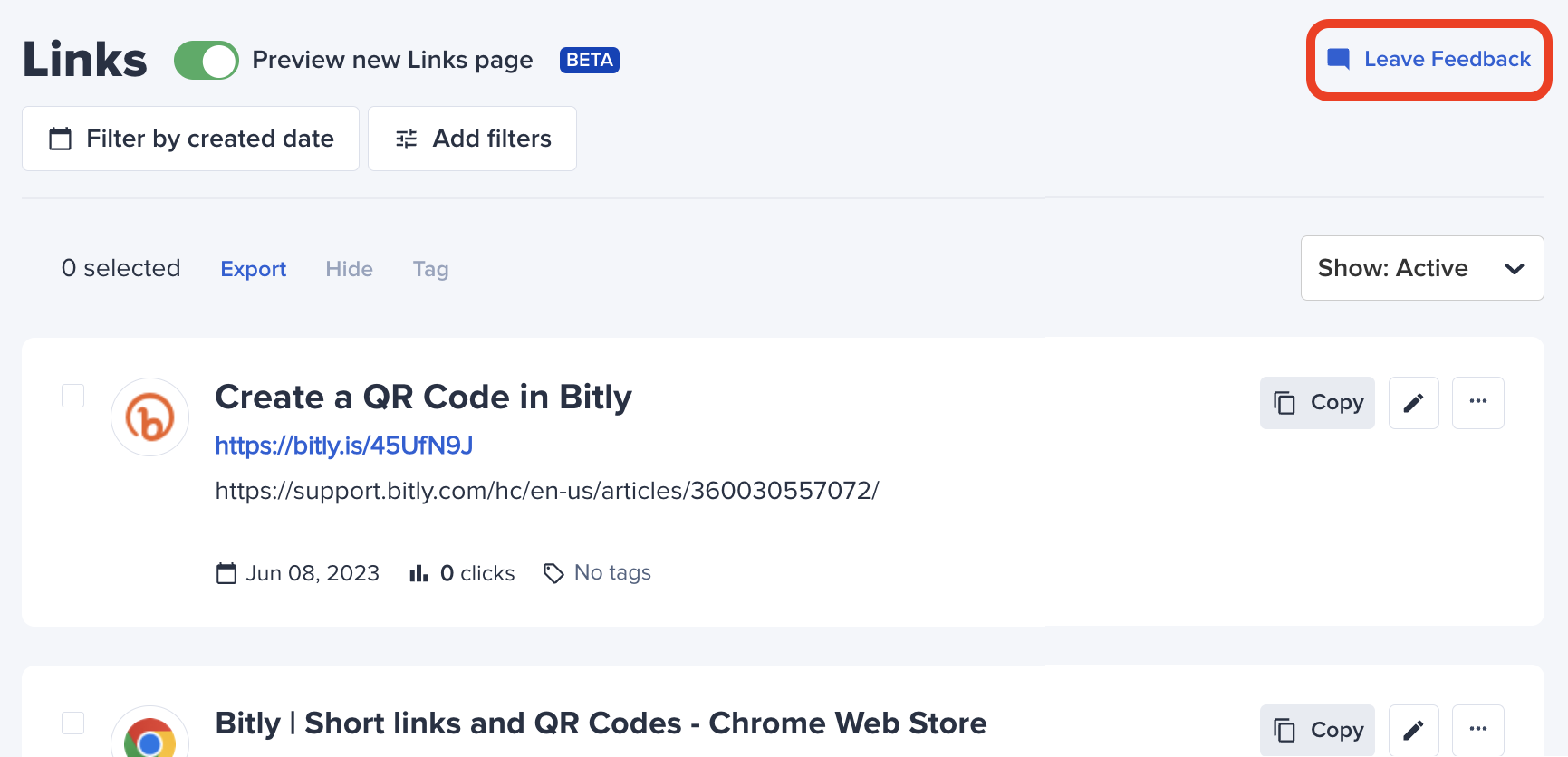Screen dimensions: 1568x757
Task: Open the three-dots menu for QR Code link
Action: pyautogui.click(x=1477, y=403)
